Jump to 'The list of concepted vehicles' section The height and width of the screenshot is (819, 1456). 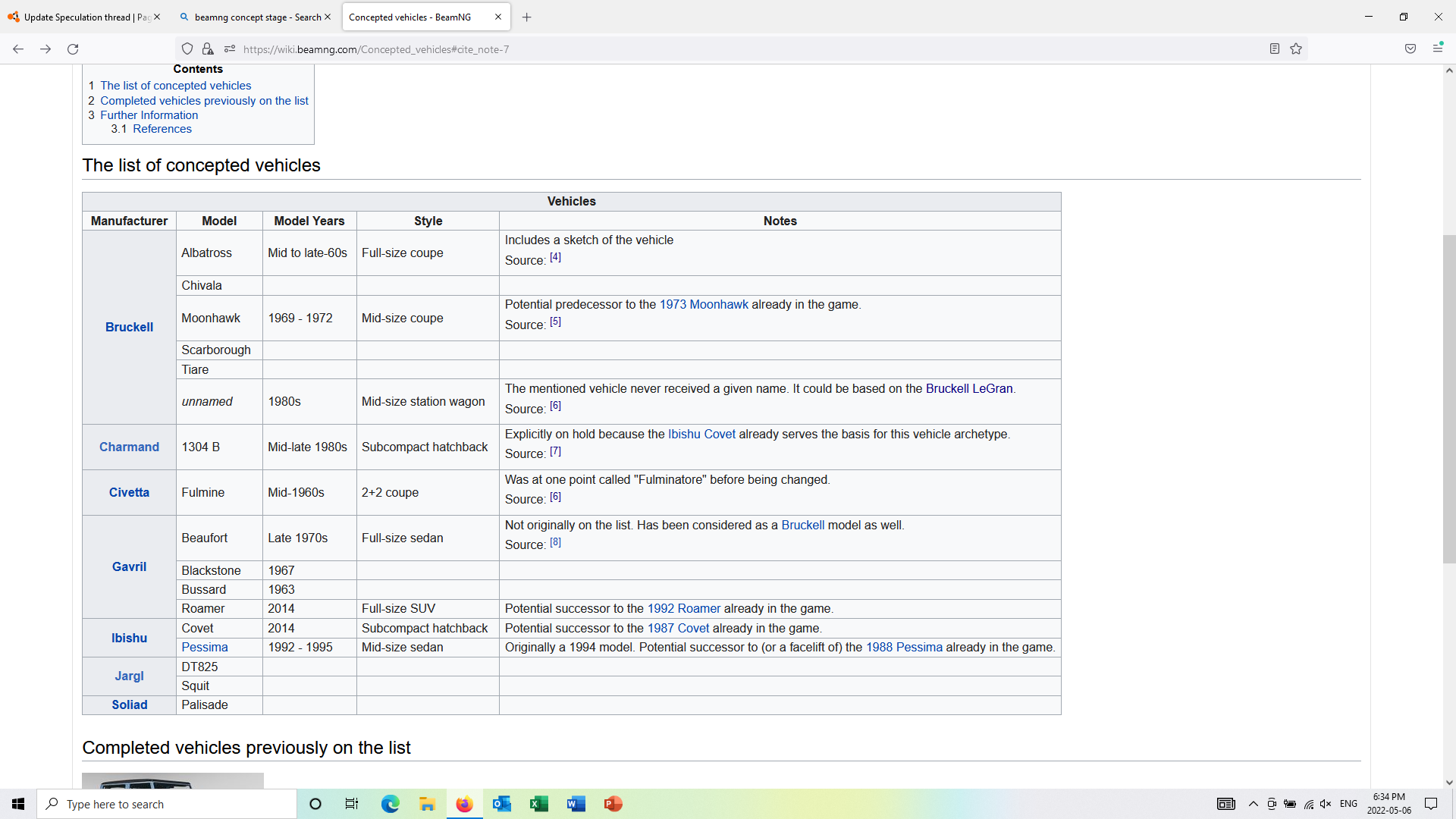(x=175, y=86)
